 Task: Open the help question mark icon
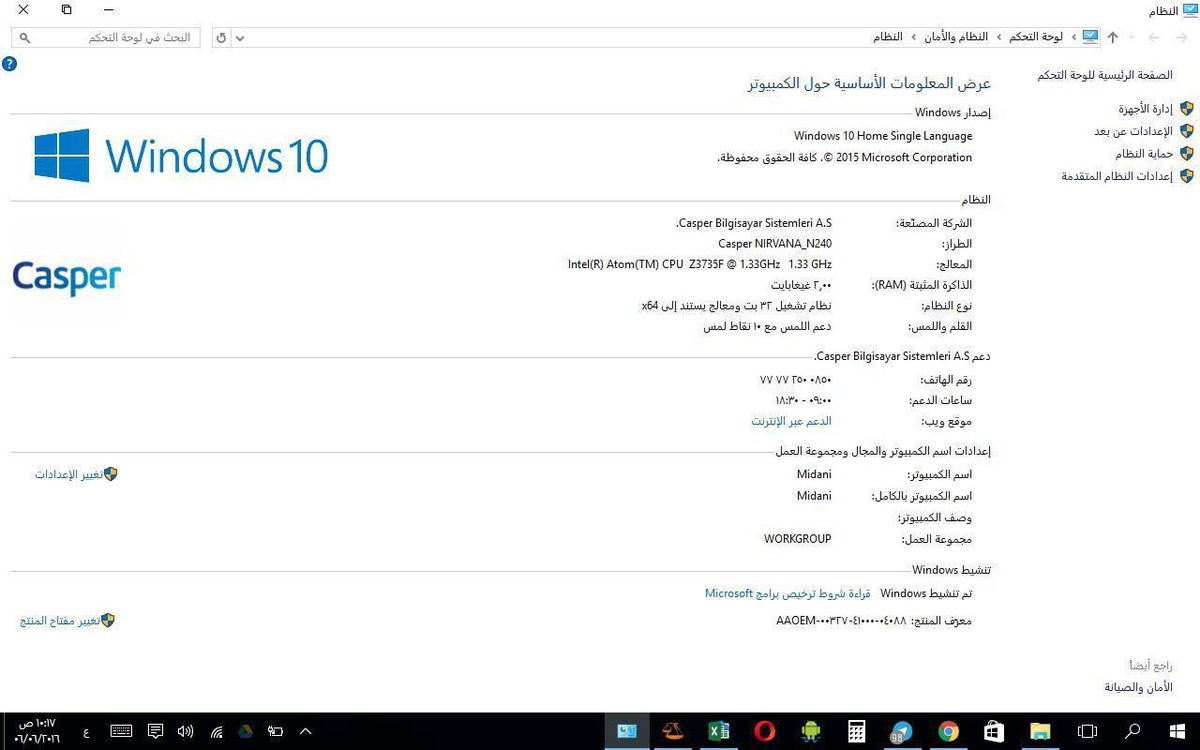9,64
